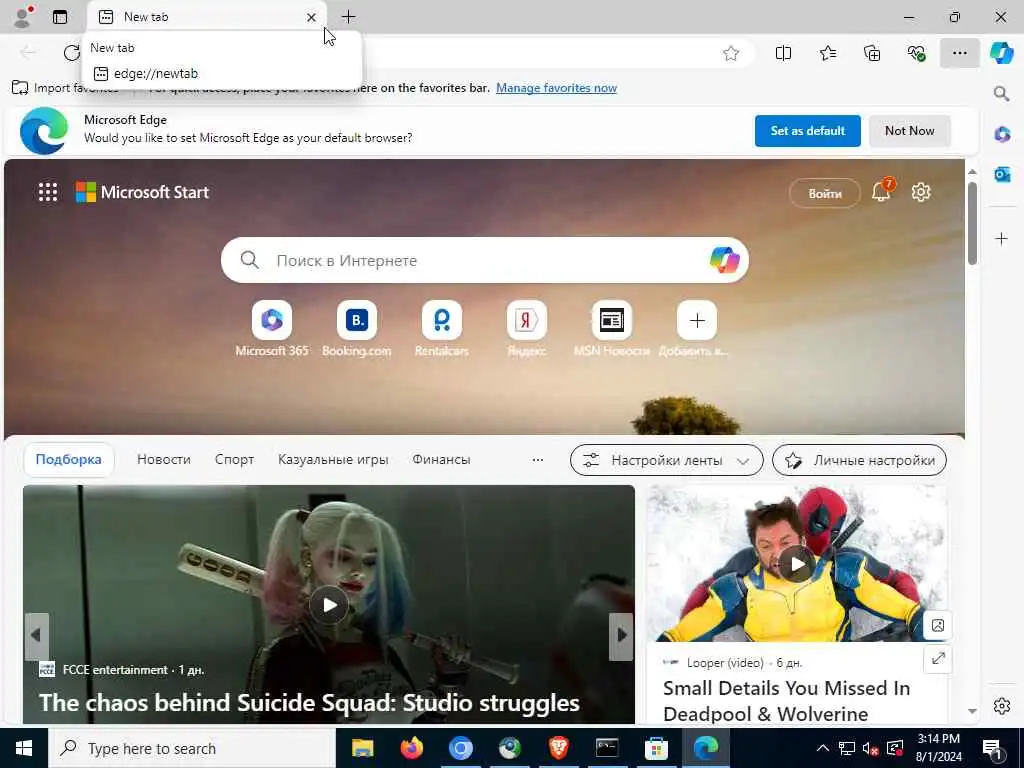Switch to Финансы tab
Image resolution: width=1024 pixels, height=768 pixels.
pyautogui.click(x=441, y=459)
